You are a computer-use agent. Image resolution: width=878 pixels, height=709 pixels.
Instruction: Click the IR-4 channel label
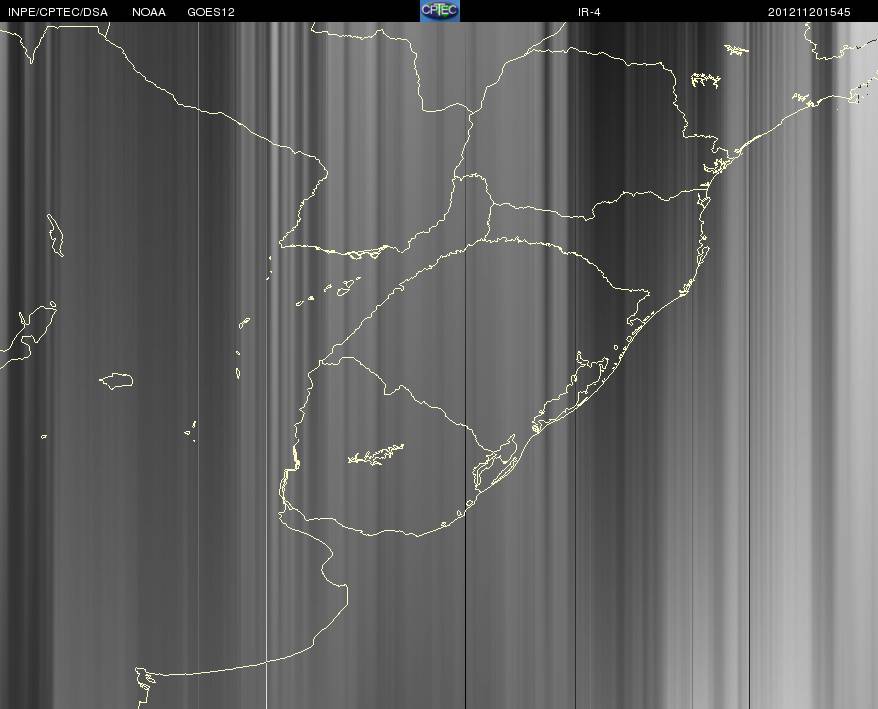coord(589,12)
